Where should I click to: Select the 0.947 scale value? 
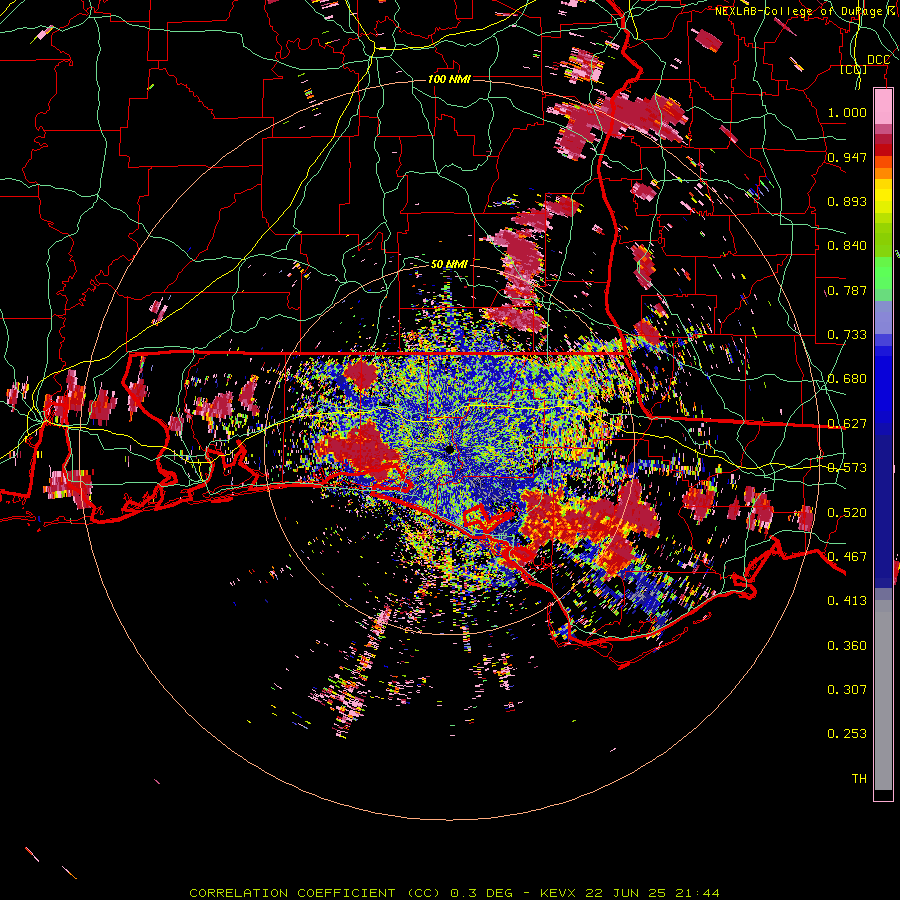[847, 157]
